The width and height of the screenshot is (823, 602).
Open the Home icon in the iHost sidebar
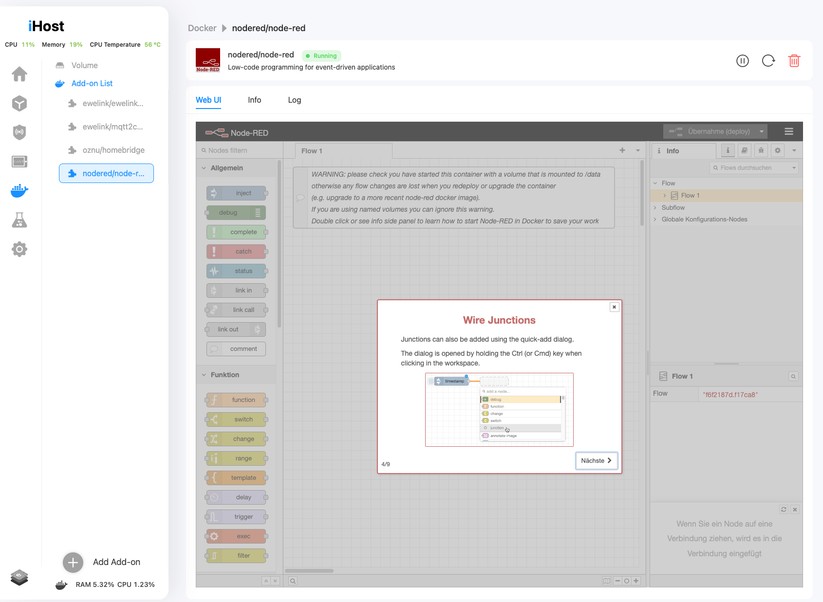tap(18, 73)
